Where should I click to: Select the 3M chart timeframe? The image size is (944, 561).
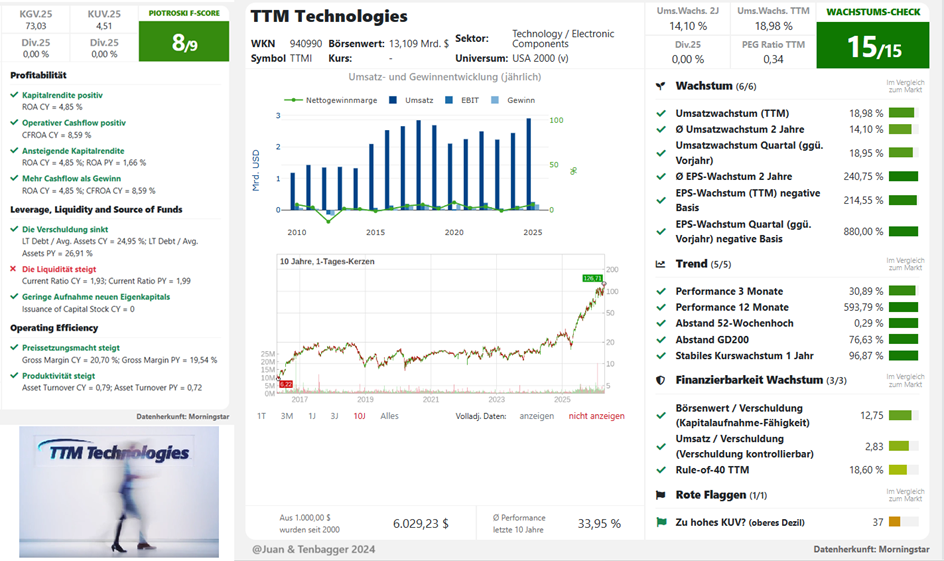coord(287,416)
